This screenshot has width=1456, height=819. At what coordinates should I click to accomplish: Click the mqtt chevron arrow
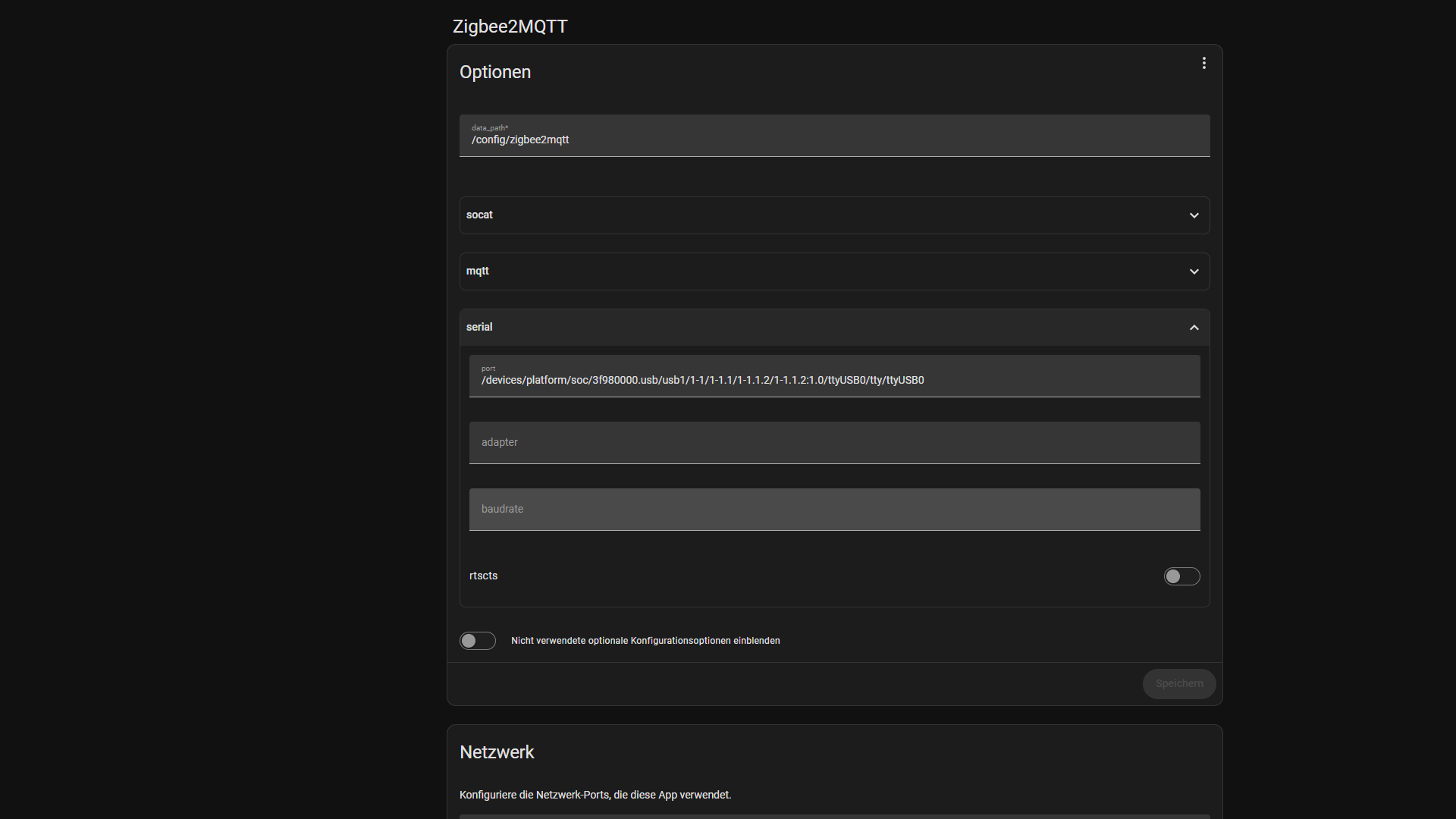1194,271
